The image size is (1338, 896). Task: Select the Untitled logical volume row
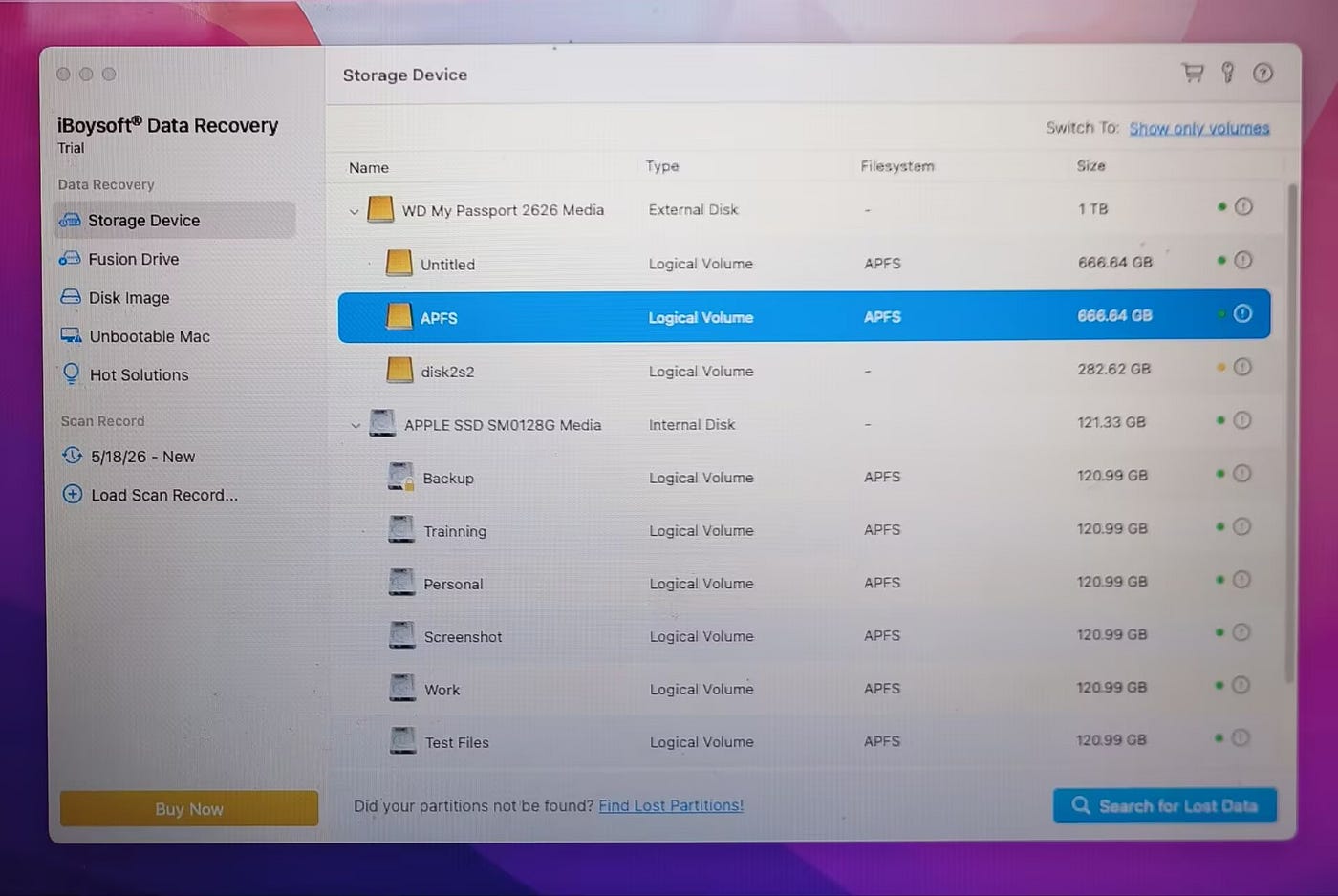[805, 263]
